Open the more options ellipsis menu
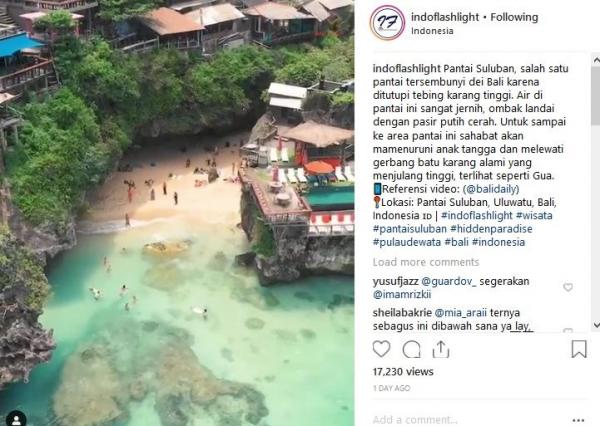This screenshot has height=426, width=600. tap(579, 420)
